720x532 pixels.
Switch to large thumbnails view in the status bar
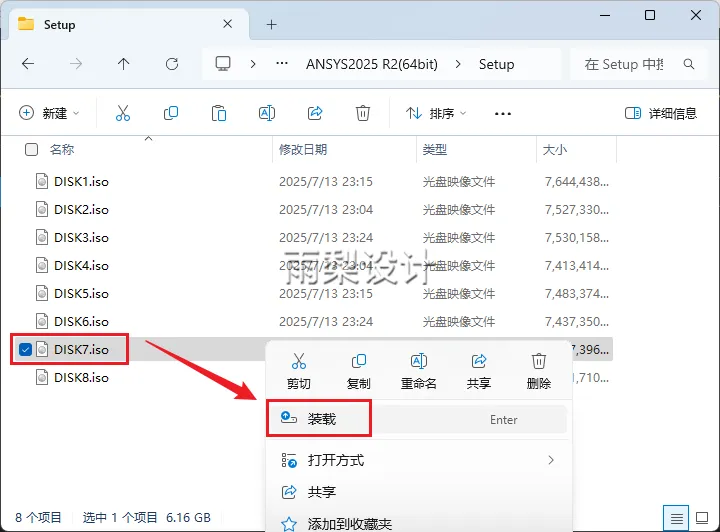coord(702,518)
